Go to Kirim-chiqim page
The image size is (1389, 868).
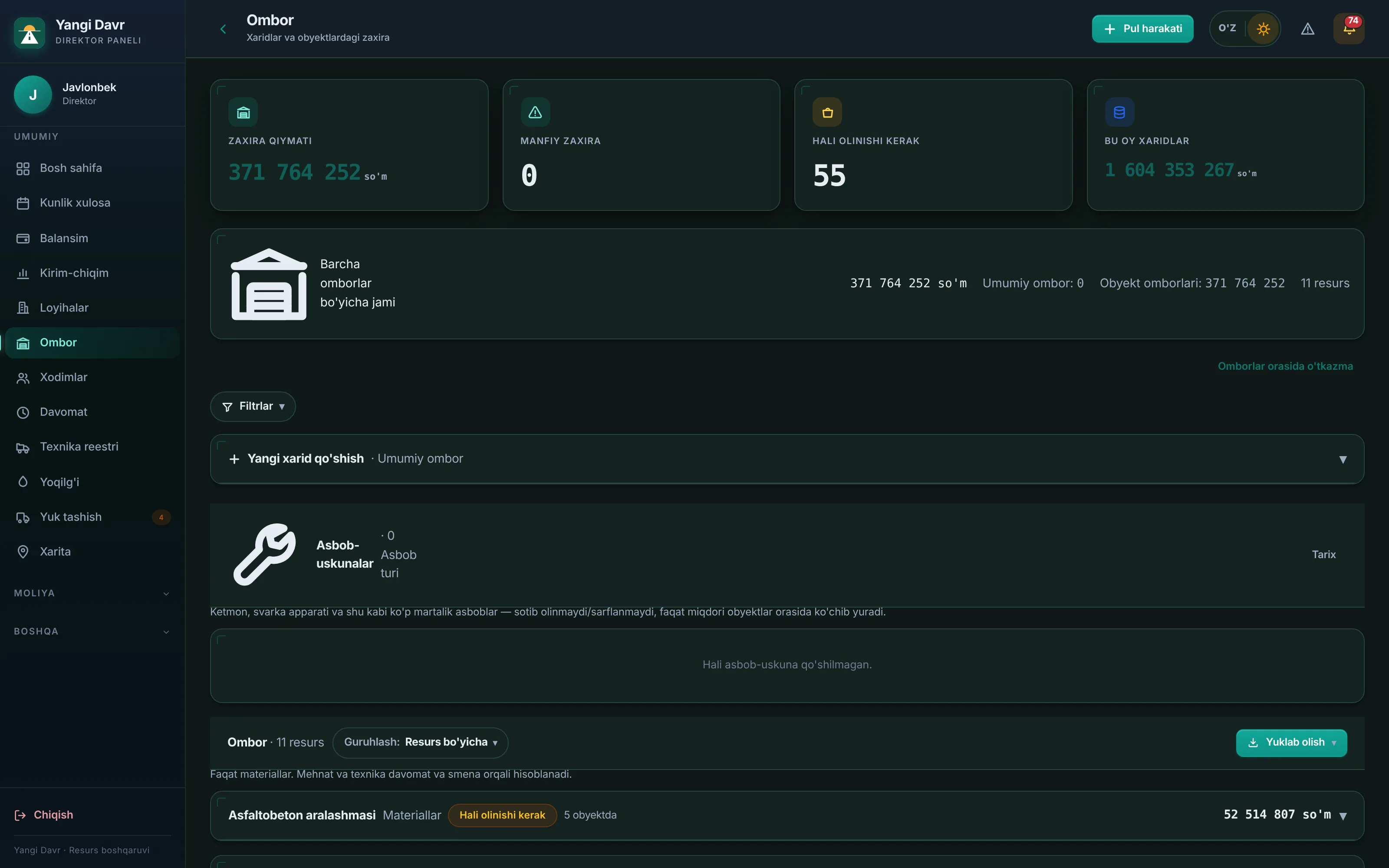92,273
